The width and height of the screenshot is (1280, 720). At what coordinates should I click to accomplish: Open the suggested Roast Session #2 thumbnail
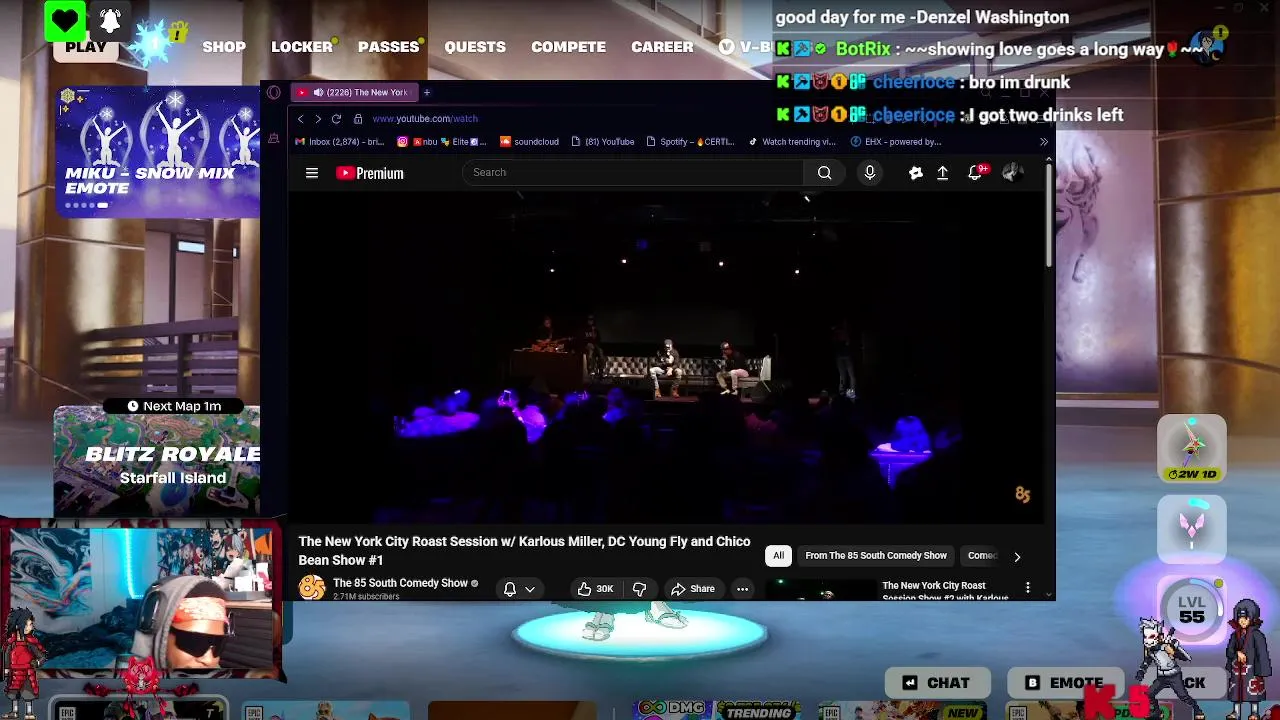[820, 590]
